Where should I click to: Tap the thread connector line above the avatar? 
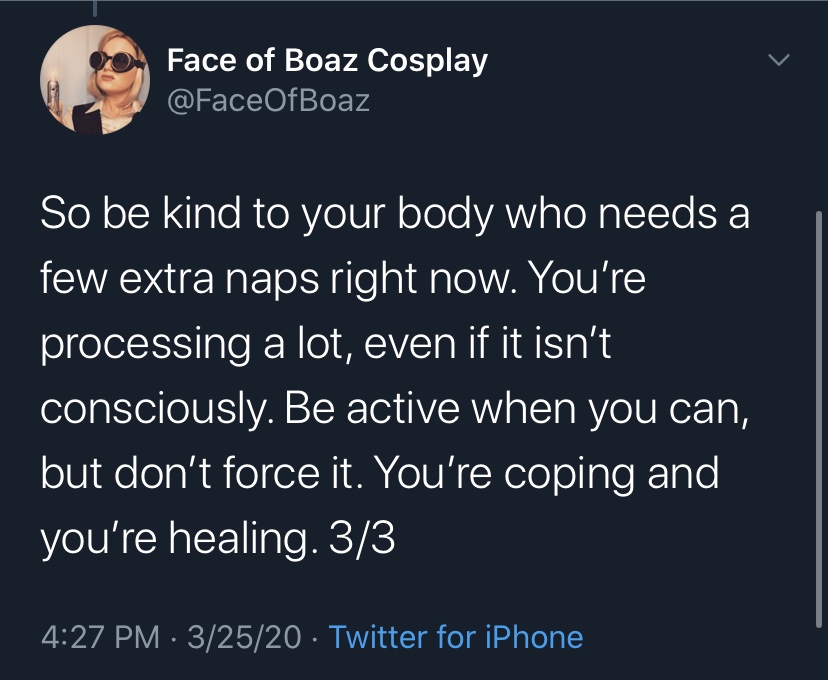(95, 8)
